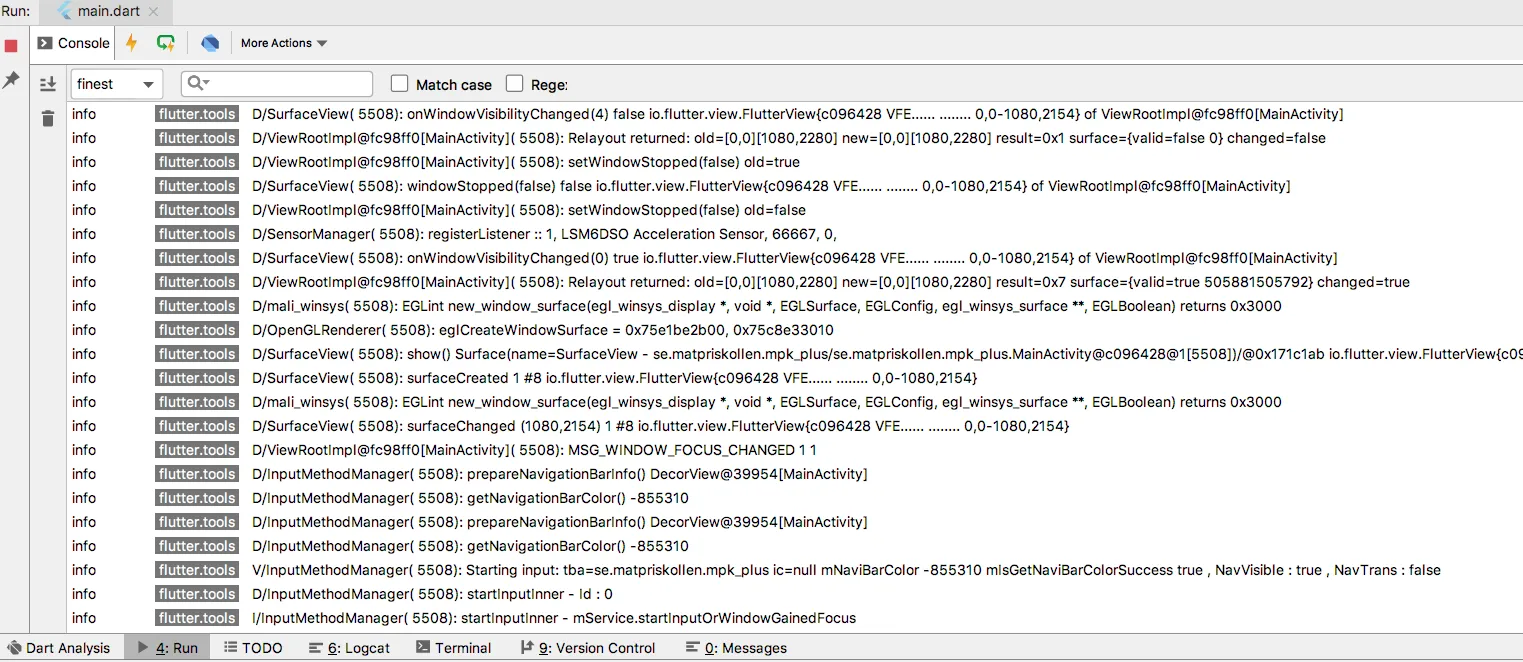This screenshot has height=662, width=1523.
Task: Open 6: Logcat tool window
Action: click(349, 648)
